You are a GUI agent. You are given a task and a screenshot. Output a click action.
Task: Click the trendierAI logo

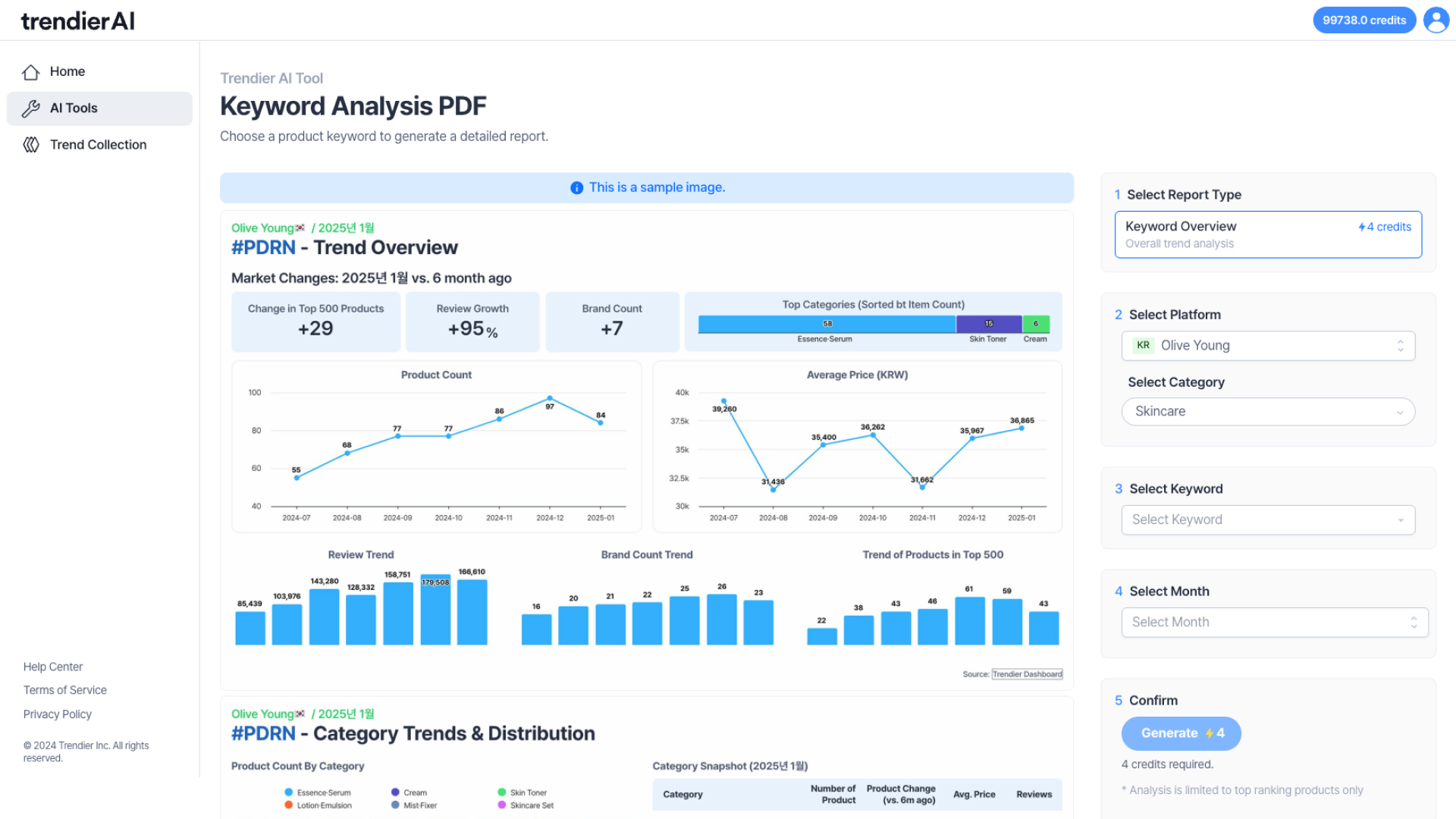coord(77,21)
